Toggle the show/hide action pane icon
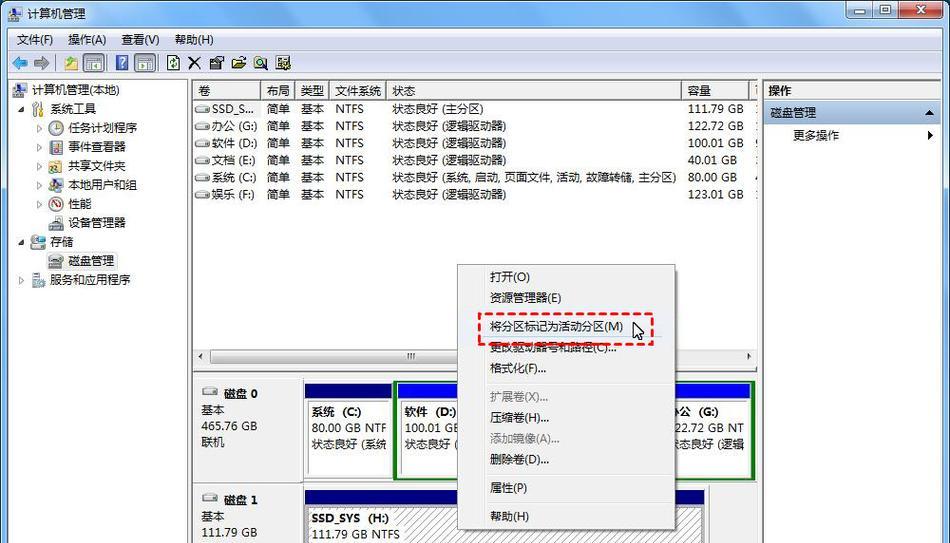This screenshot has height=543, width=950. point(145,63)
